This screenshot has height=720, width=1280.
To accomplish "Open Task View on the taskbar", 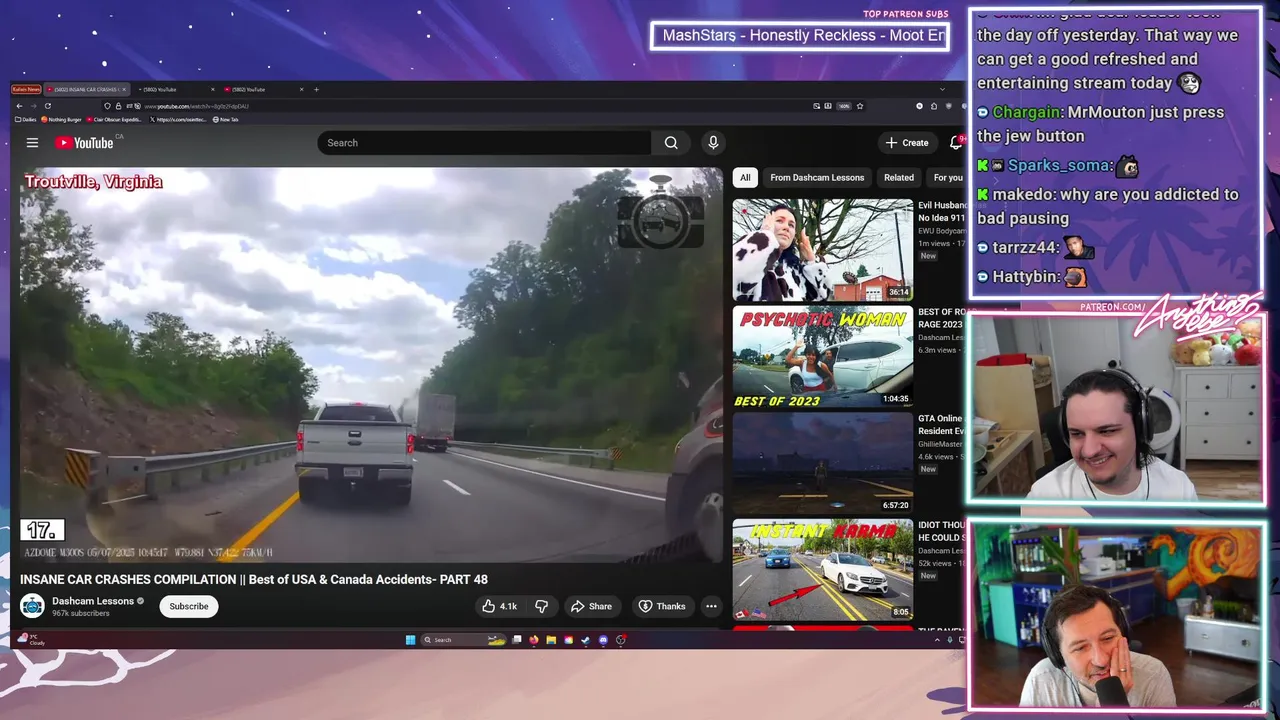I will (517, 640).
